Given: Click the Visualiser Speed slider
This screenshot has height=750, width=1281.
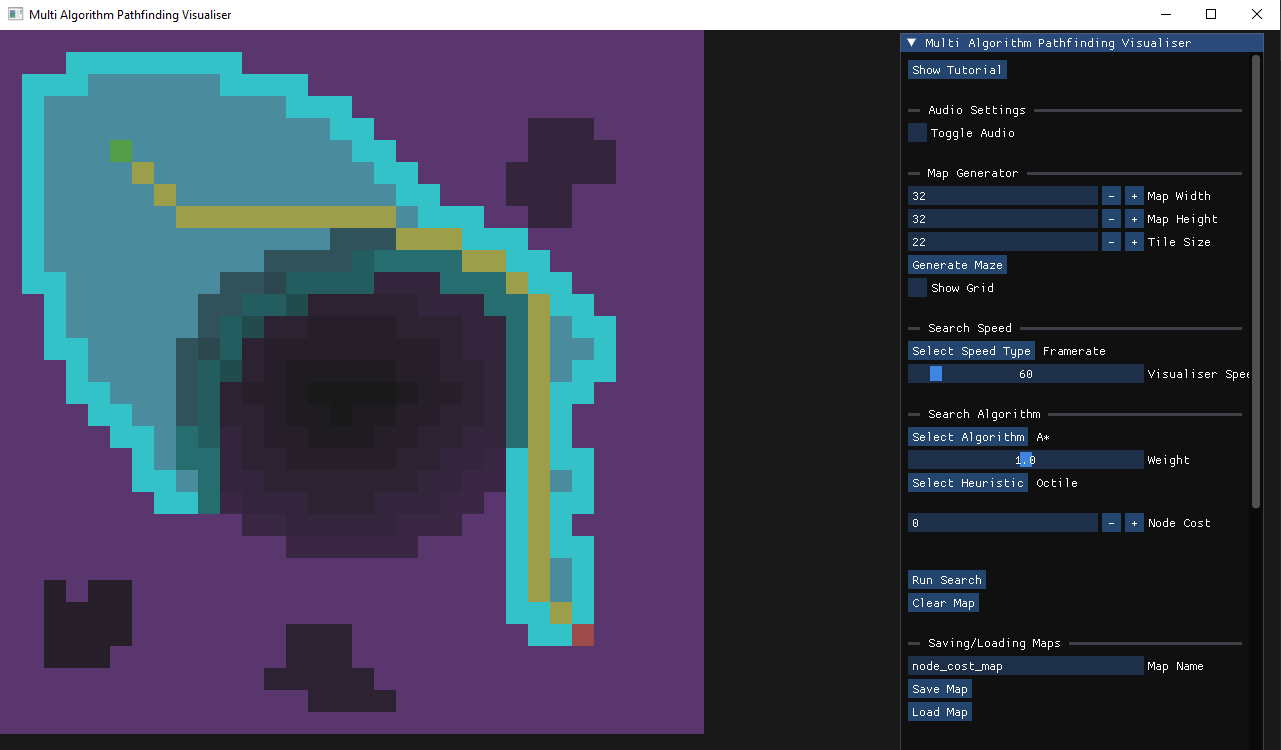Looking at the screenshot, I should [1025, 374].
